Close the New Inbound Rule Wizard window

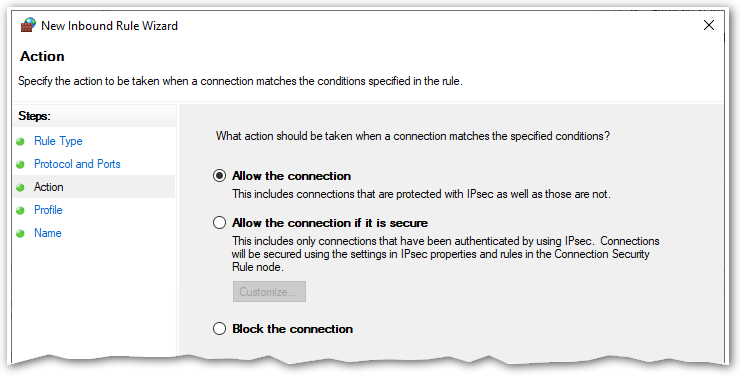[709, 25]
